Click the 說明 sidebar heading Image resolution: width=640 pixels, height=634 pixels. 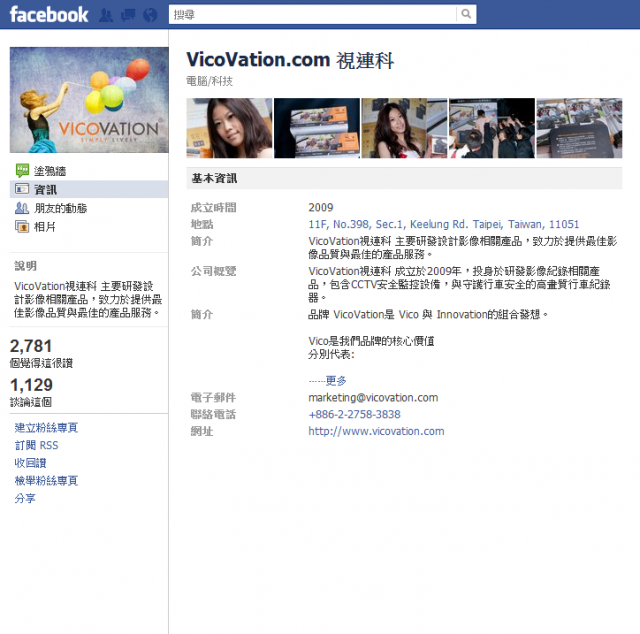click(25, 266)
